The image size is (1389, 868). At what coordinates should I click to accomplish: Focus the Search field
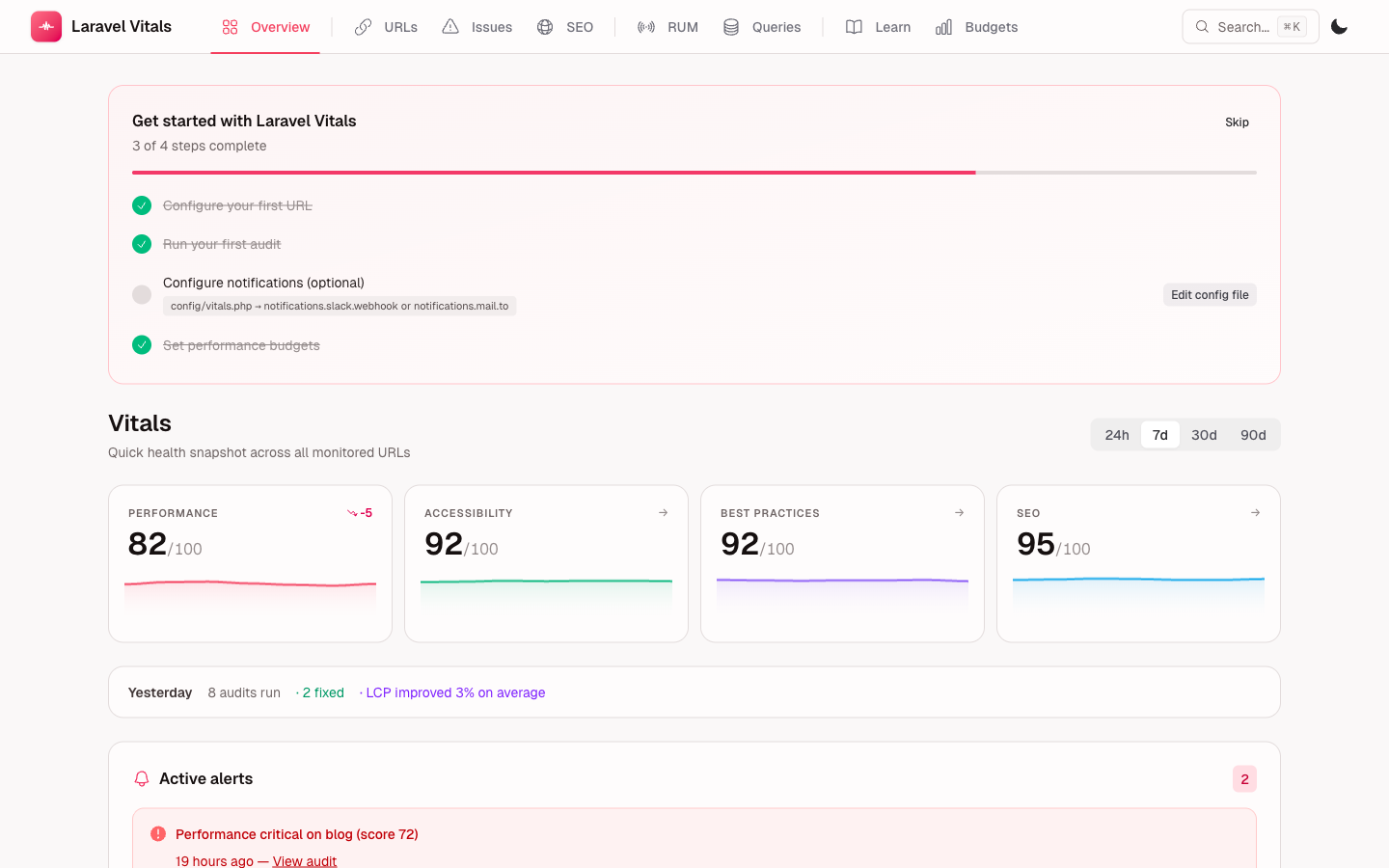click(1250, 27)
